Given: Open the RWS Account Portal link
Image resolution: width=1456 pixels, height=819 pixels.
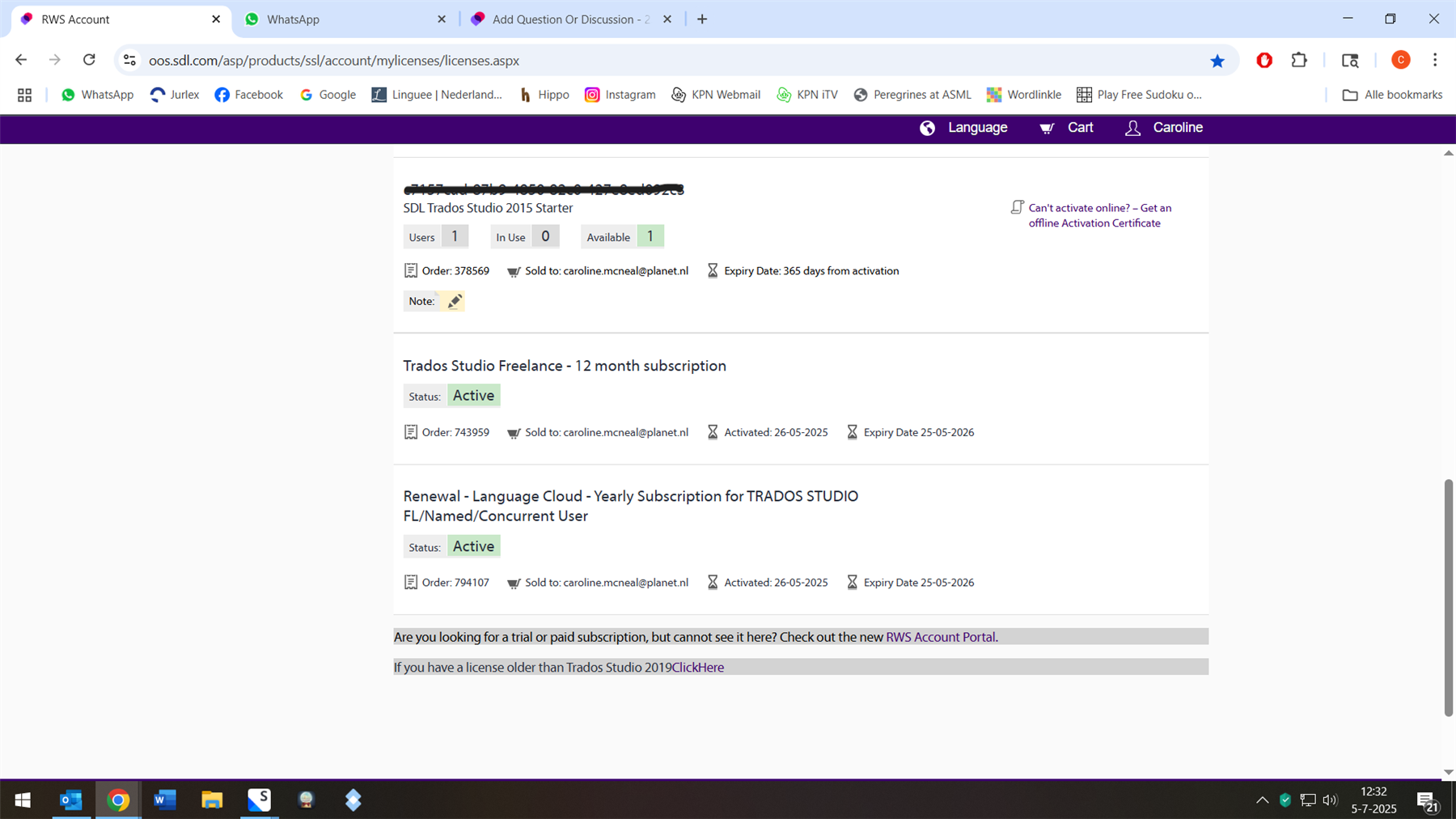Looking at the screenshot, I should pos(939,637).
